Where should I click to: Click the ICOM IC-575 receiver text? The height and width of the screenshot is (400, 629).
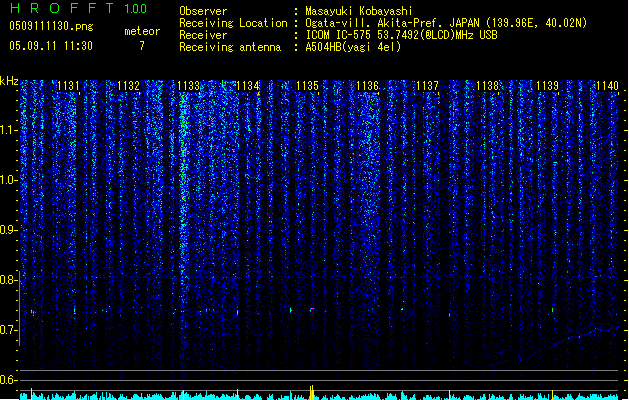pyautogui.click(x=401, y=35)
